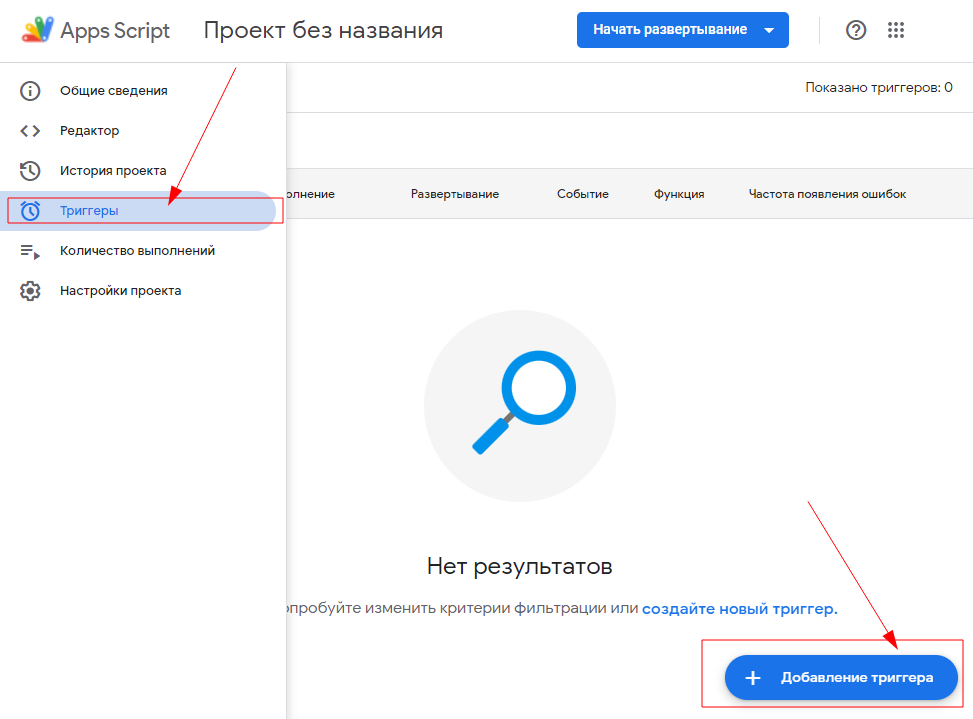This screenshot has height=719, width=973.
Task: Follow the создайте новый триггер link
Action: coord(740,607)
